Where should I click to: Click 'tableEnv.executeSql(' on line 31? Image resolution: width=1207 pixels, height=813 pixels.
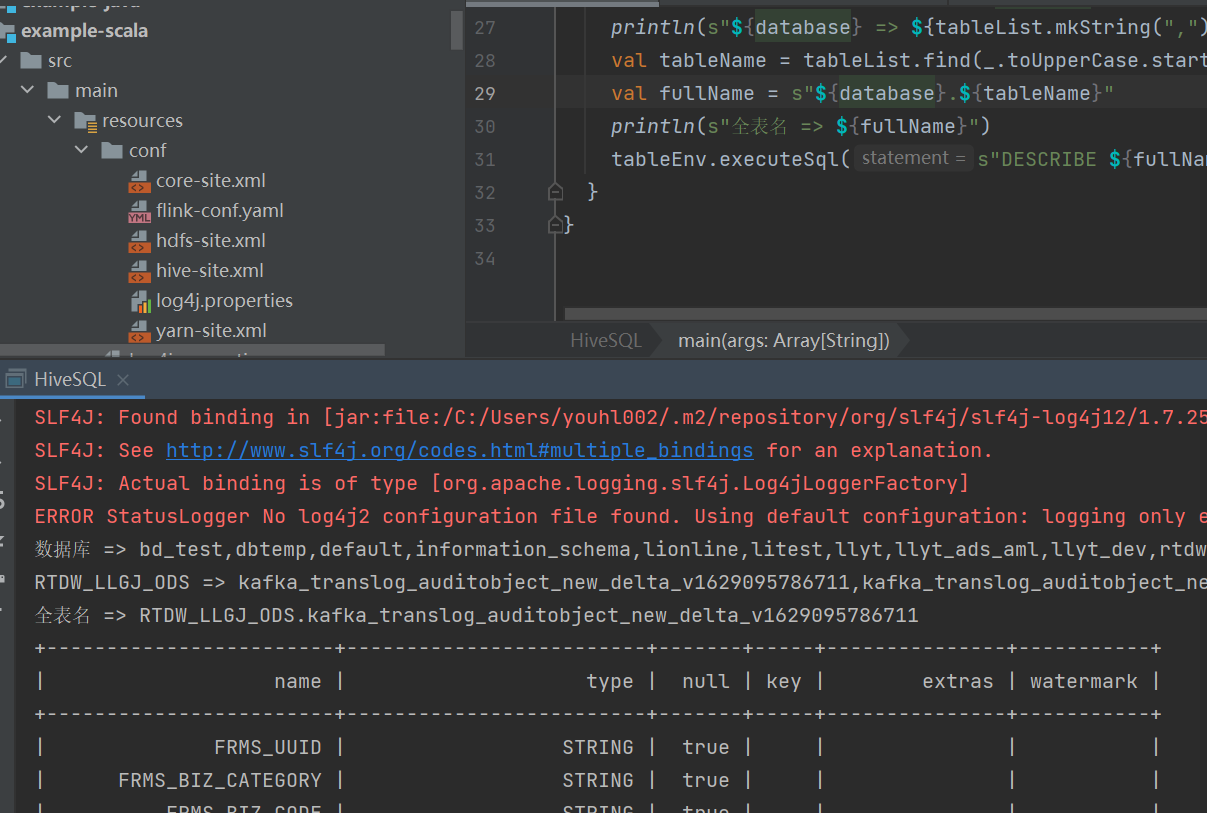[x=731, y=159]
